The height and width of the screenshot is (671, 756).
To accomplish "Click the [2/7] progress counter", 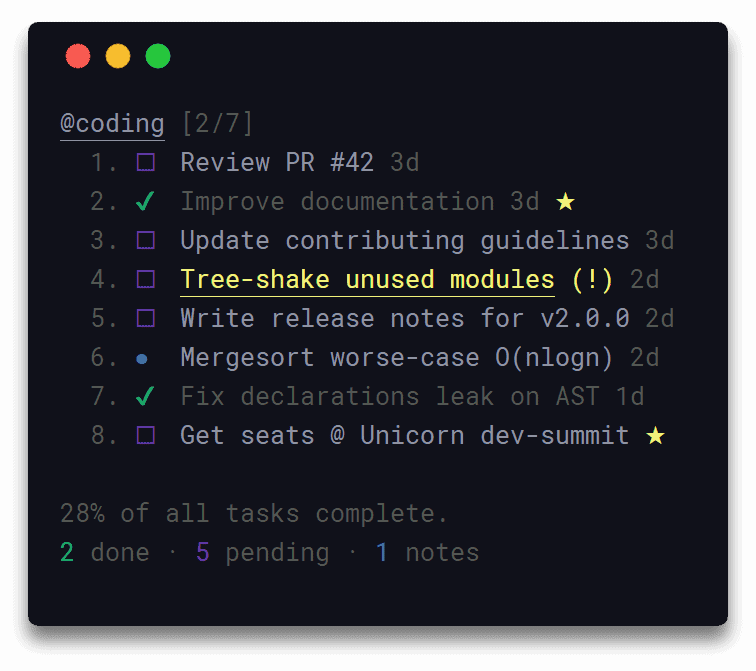I will point(217,124).
